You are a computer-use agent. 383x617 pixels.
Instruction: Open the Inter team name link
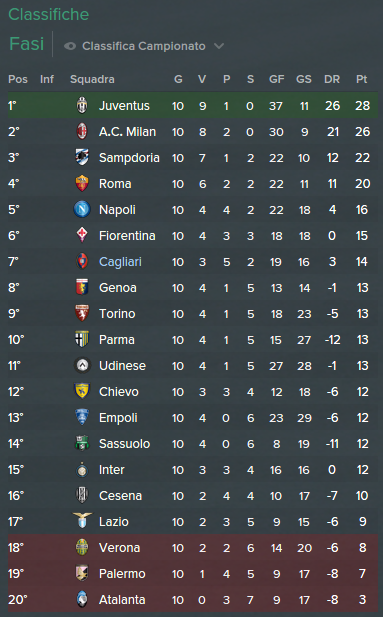pyautogui.click(x=111, y=469)
